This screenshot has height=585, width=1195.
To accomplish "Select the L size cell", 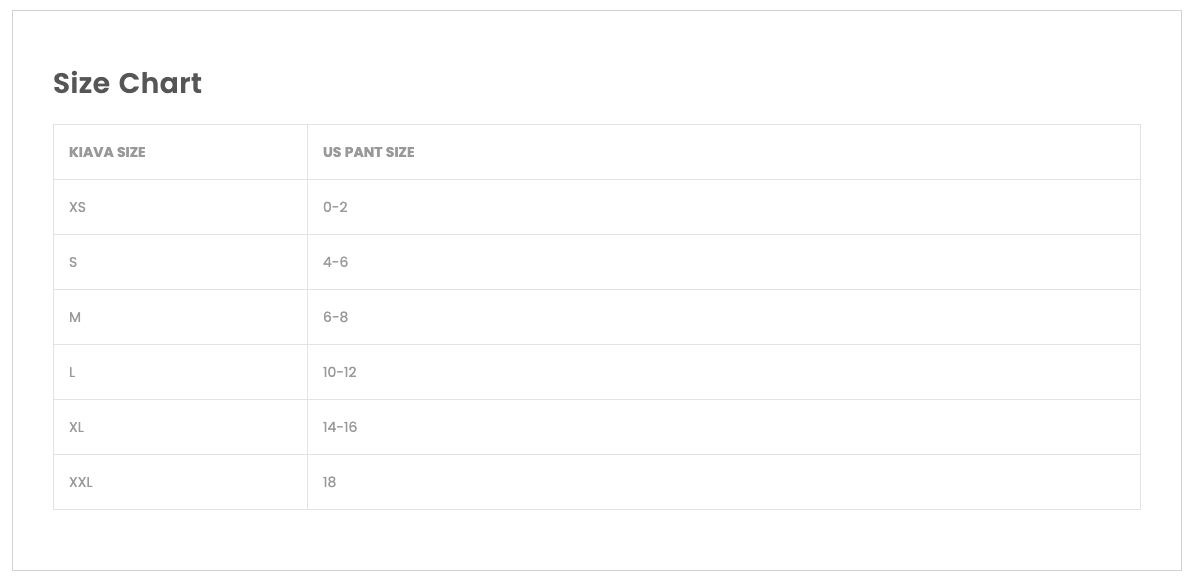I will click(72, 372).
